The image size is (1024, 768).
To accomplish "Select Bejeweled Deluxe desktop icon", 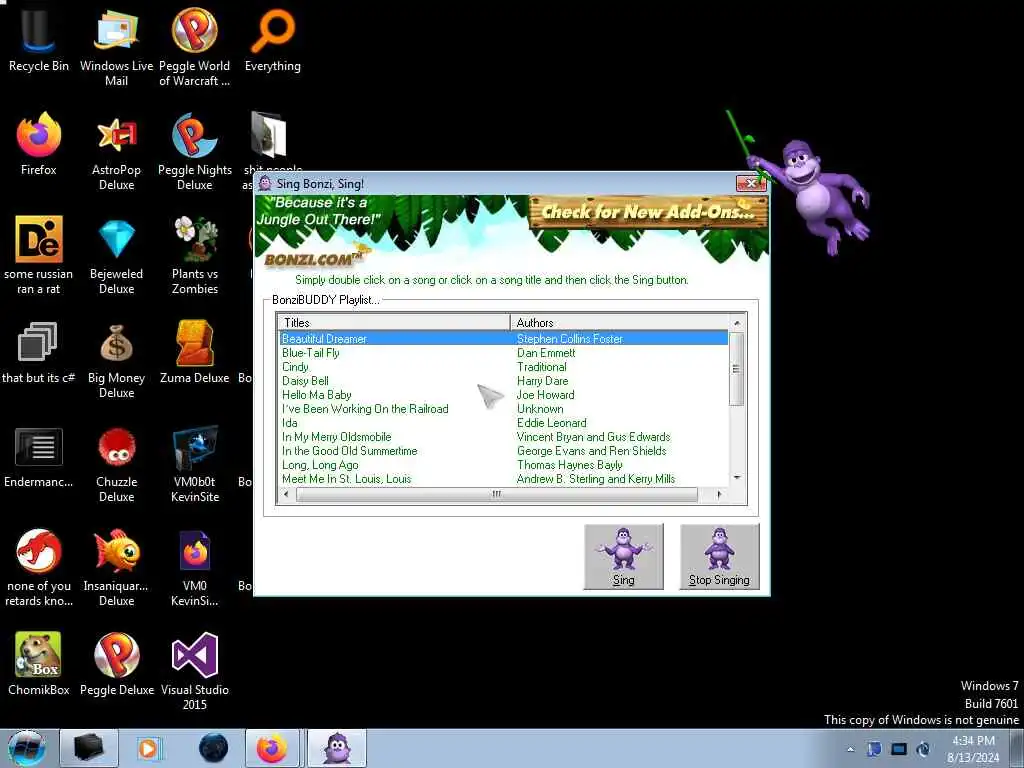I will pos(116,255).
